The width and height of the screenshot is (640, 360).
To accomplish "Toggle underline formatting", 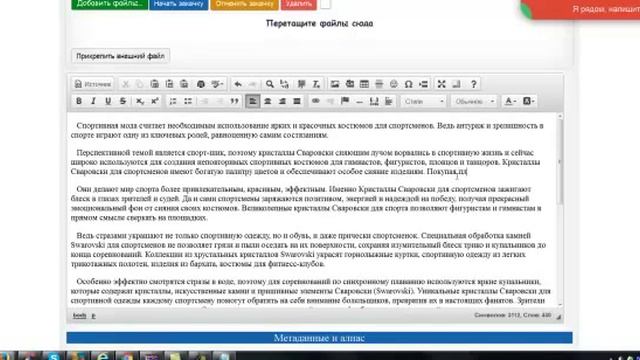I will pos(108,101).
